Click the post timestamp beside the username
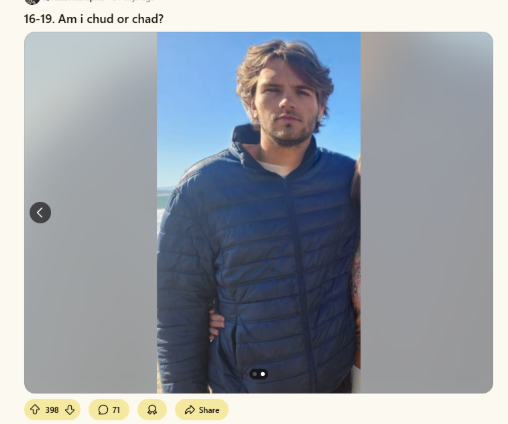 click(133, 1)
